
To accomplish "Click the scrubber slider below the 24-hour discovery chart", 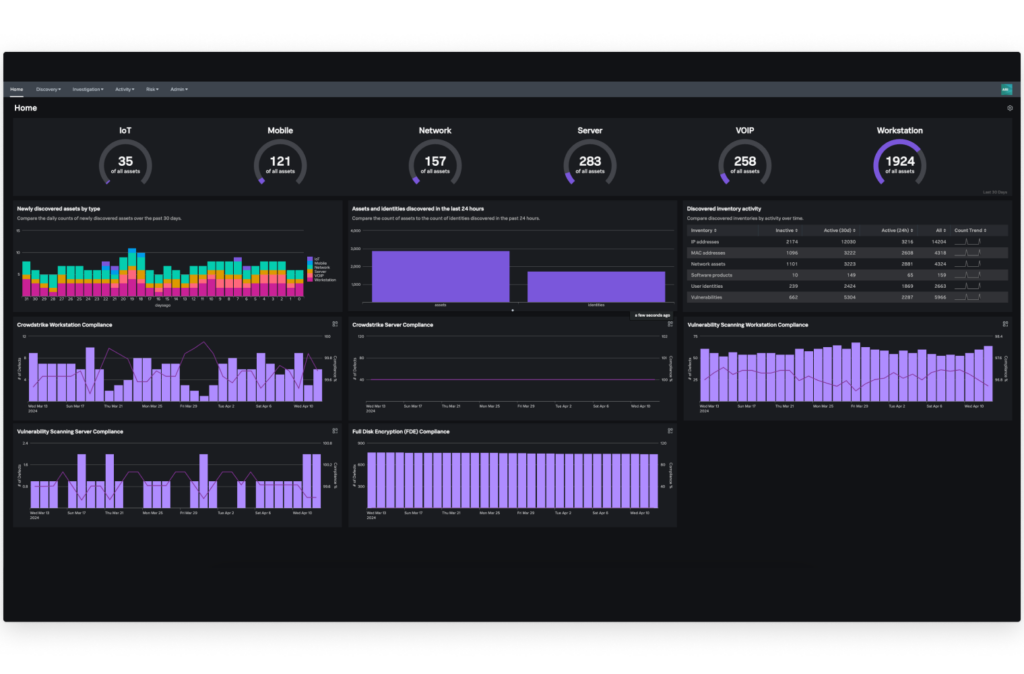I will [x=512, y=311].
